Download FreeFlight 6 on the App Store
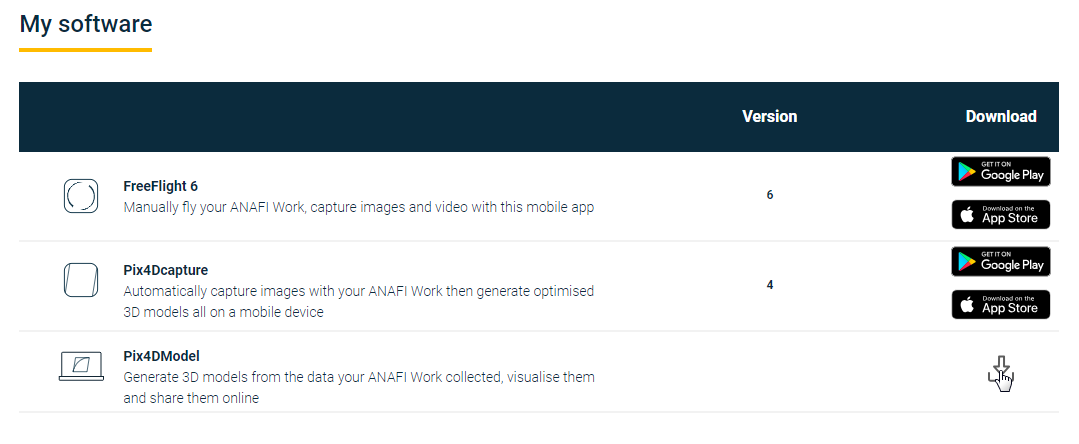Screen dimensions: 1079x444 tap(1001, 215)
